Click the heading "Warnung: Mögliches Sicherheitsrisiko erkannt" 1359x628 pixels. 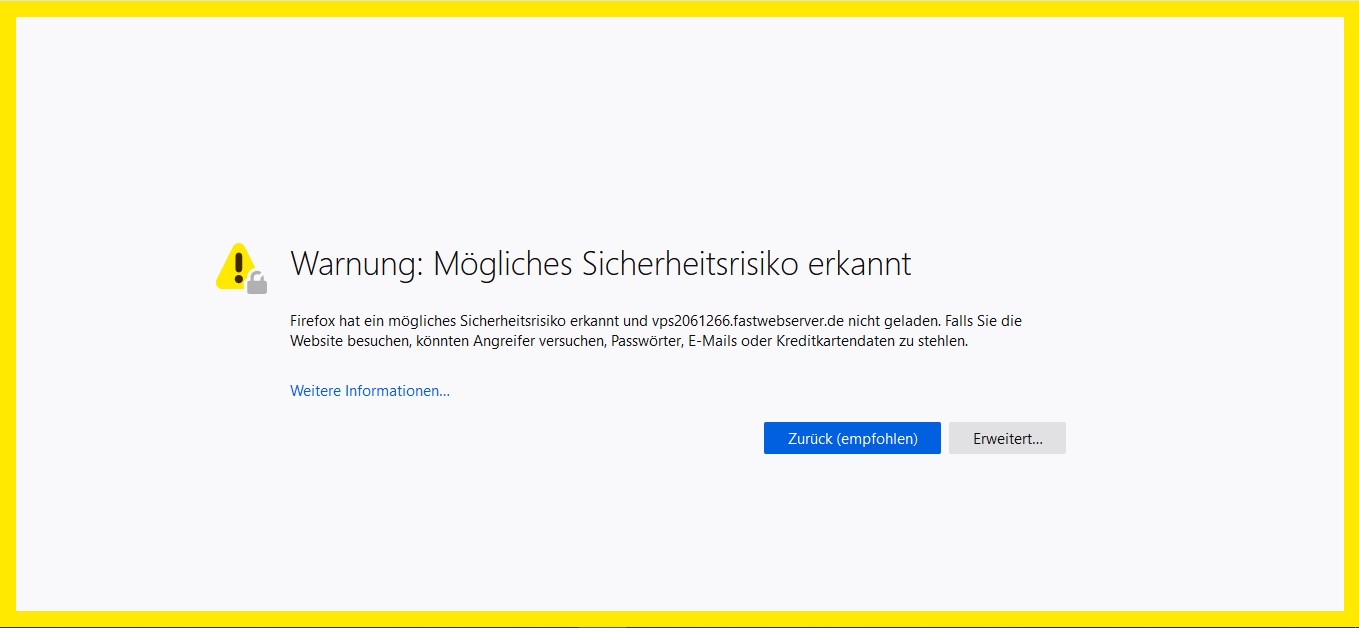point(600,264)
